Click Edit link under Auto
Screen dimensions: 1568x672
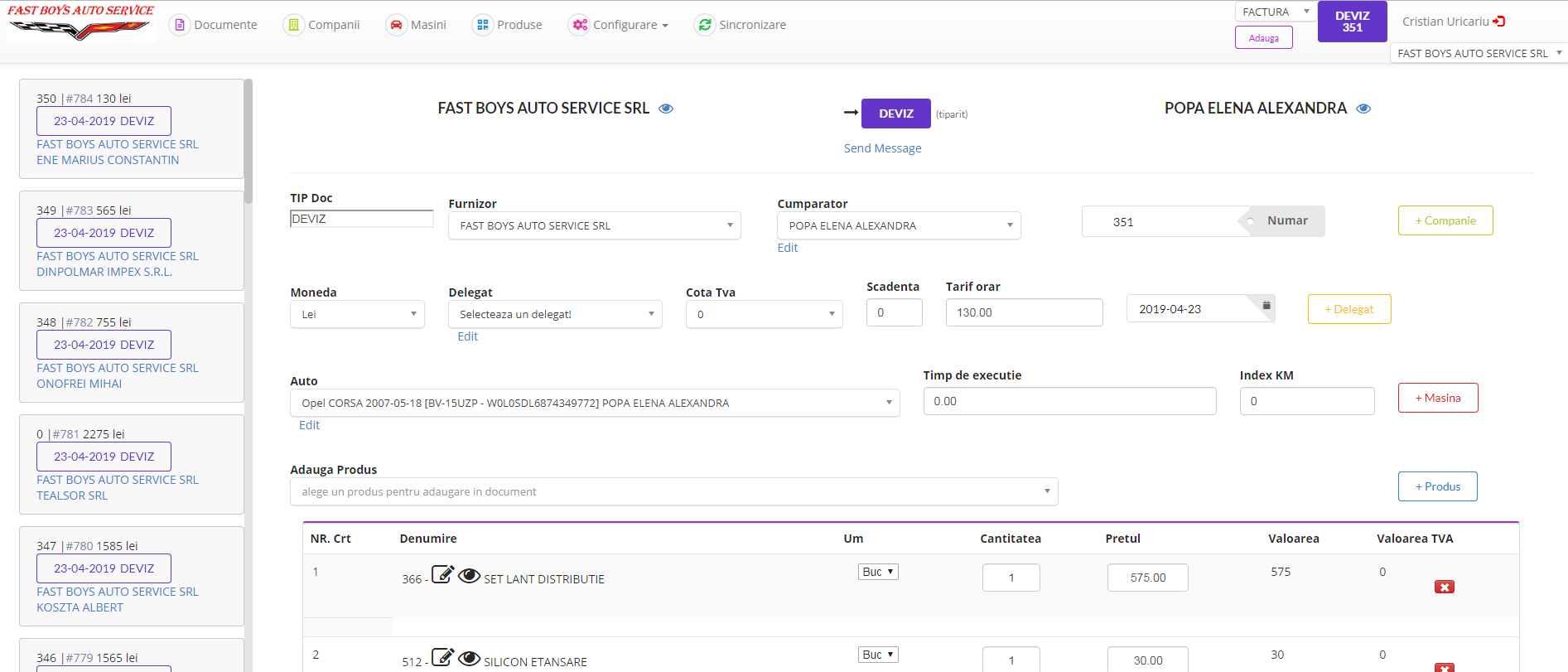coord(310,425)
